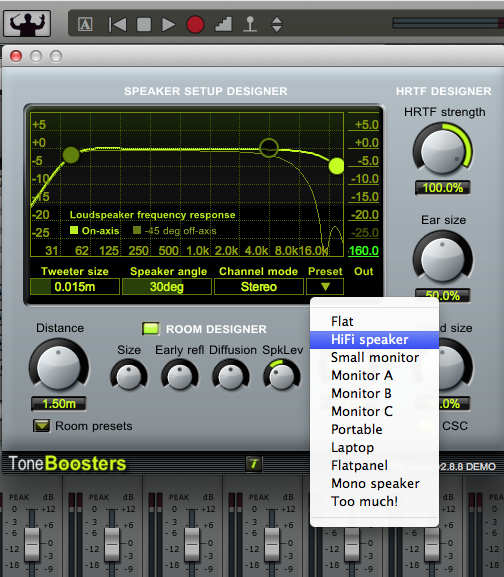The height and width of the screenshot is (577, 504).
Task: Choose the Laptop preset
Action: [x=375, y=447]
